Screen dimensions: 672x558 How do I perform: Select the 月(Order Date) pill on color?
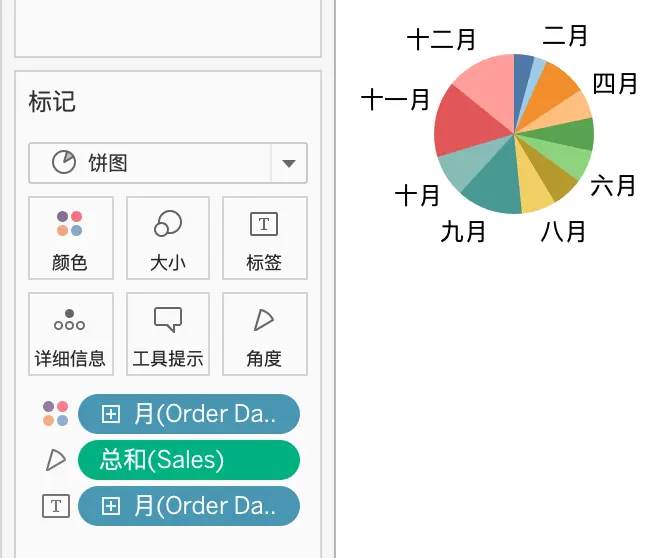pyautogui.click(x=189, y=414)
